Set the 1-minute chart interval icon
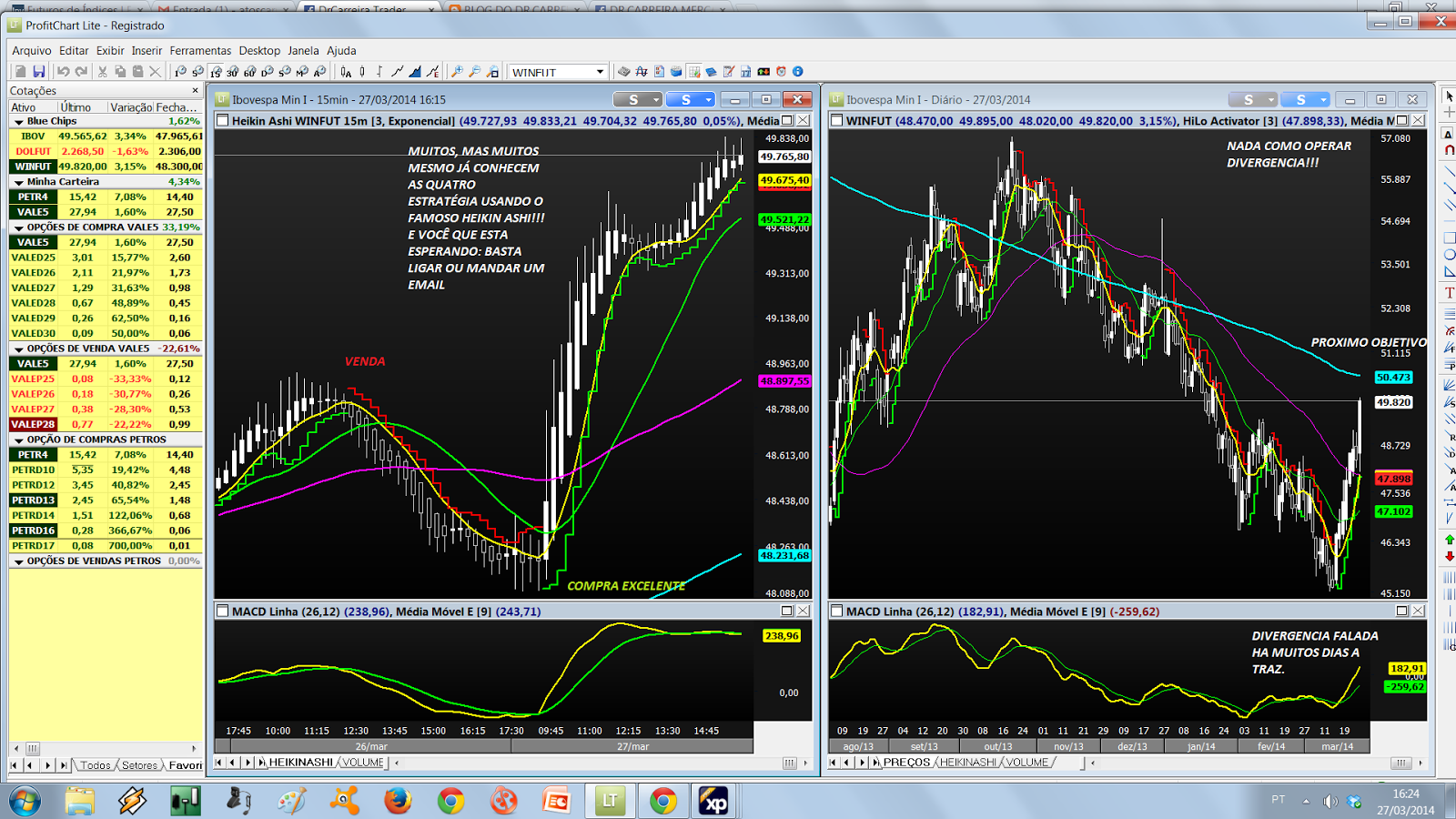Viewport: 1456px width, 819px height. tap(180, 71)
